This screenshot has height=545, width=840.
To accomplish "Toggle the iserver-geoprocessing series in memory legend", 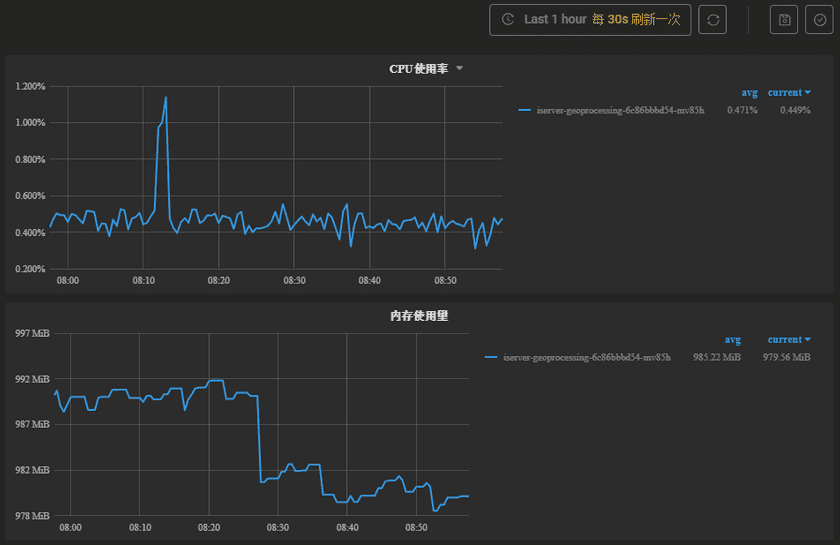I will pyautogui.click(x=586, y=357).
